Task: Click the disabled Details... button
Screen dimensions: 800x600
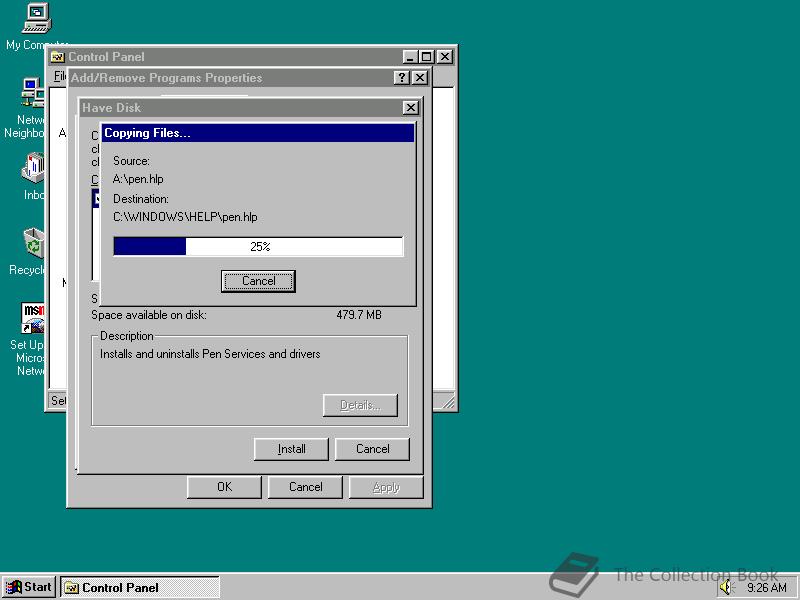Action: click(360, 405)
